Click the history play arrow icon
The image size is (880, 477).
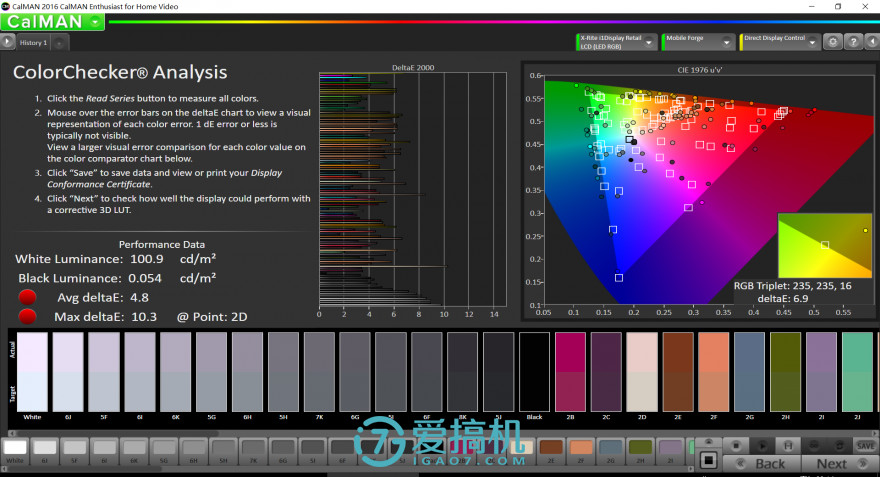click(8, 42)
